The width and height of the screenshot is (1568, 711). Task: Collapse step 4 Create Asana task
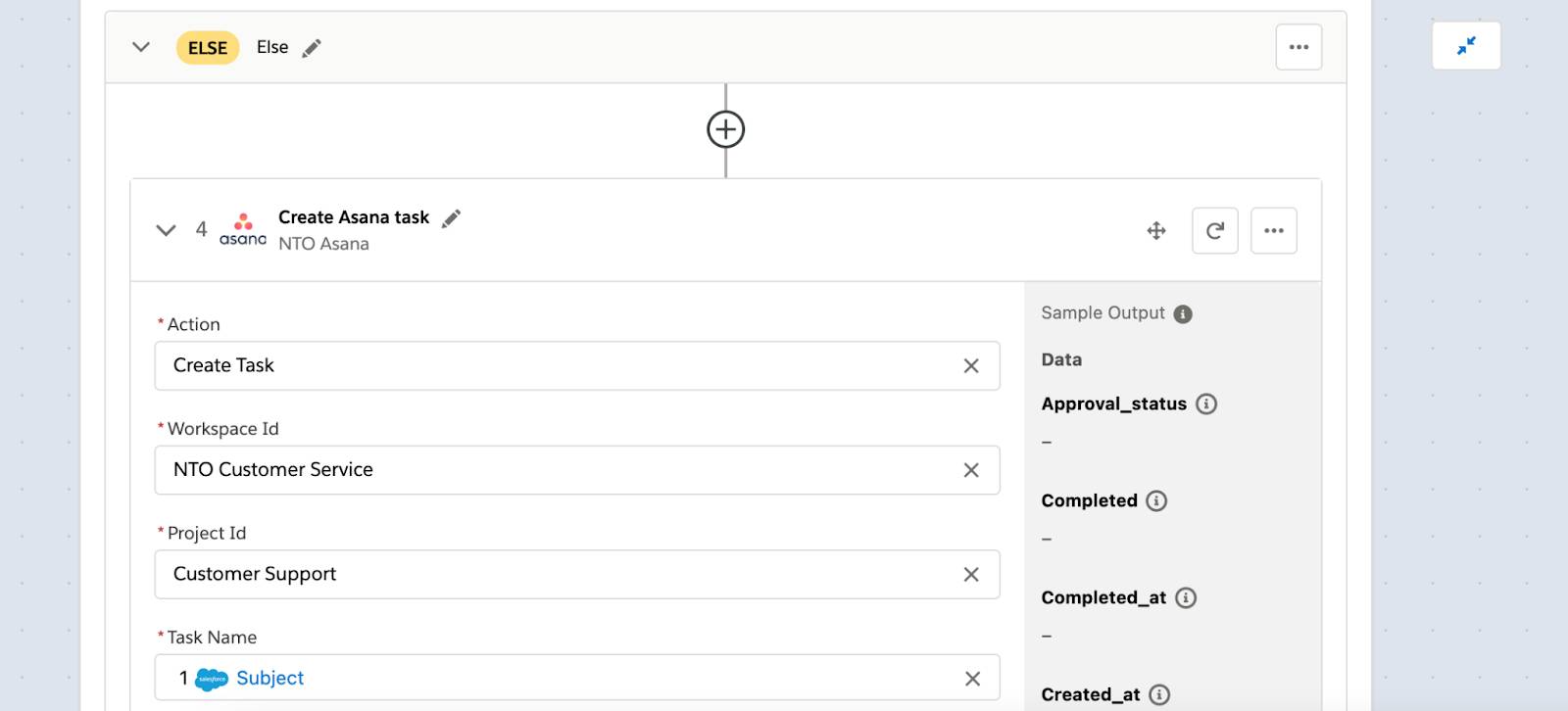166,230
